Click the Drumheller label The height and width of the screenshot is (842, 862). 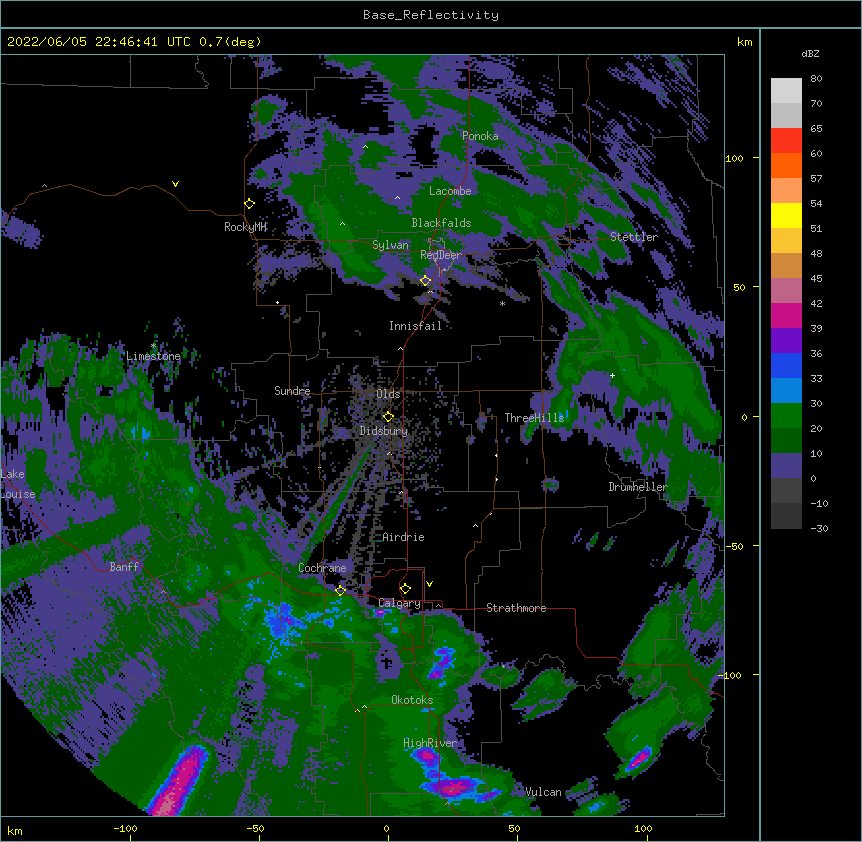click(x=638, y=488)
